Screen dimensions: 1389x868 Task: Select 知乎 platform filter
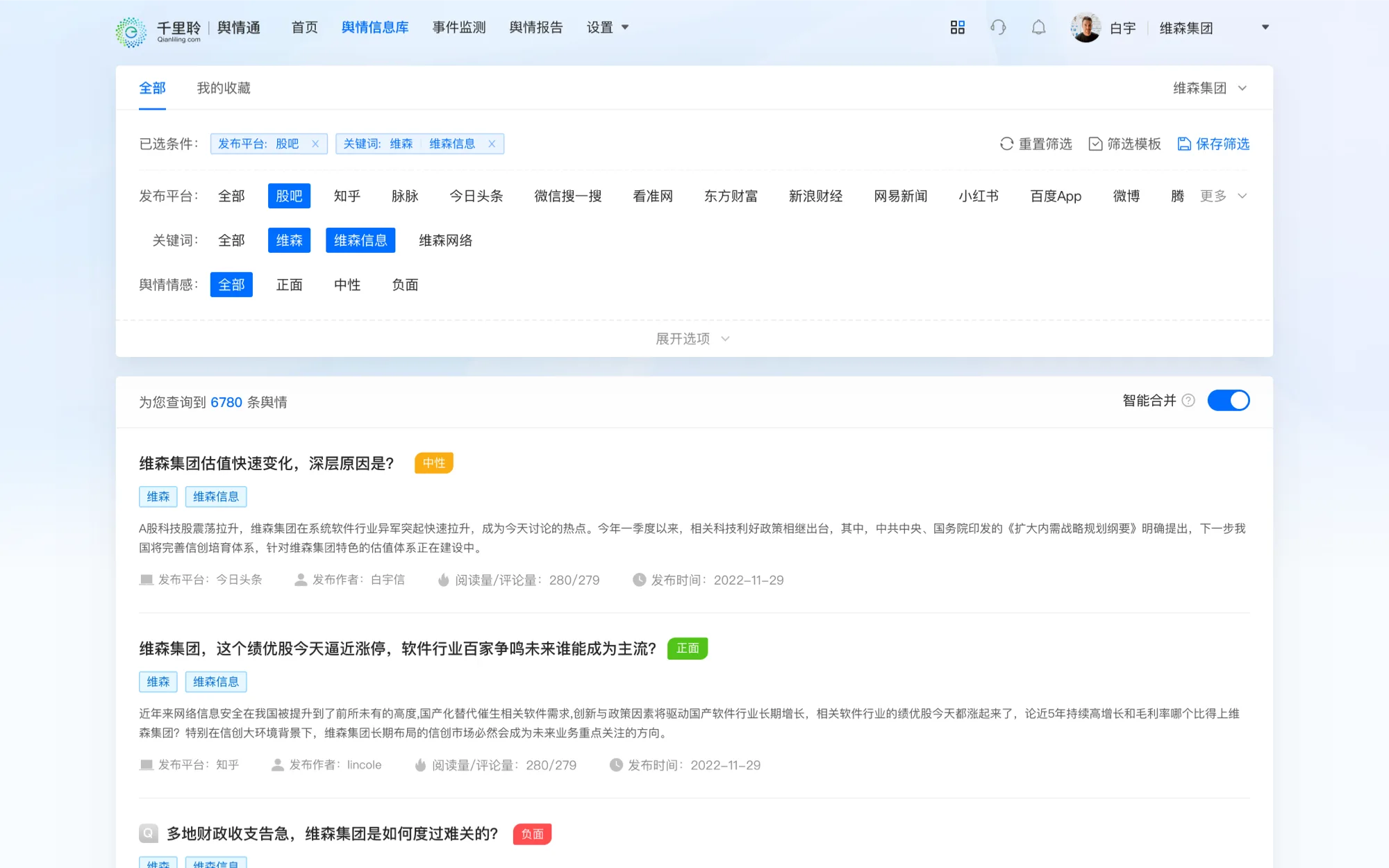pyautogui.click(x=347, y=196)
